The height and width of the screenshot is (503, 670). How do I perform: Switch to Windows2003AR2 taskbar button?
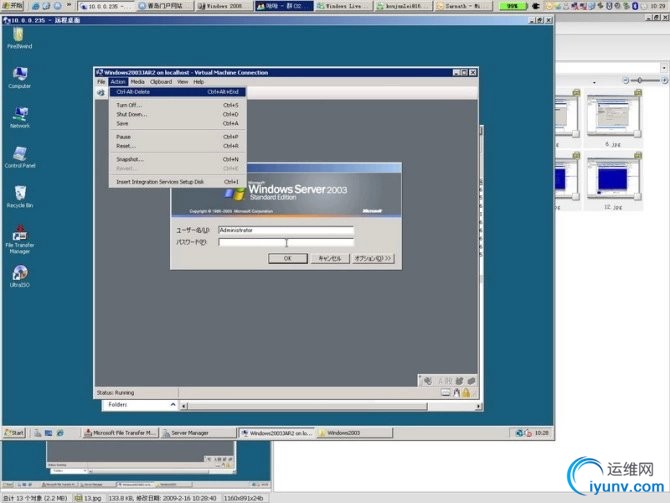click(276, 433)
